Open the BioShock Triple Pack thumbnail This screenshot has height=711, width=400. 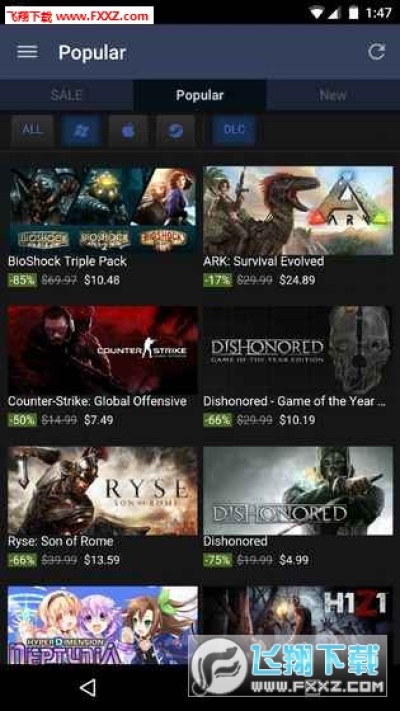(102, 209)
